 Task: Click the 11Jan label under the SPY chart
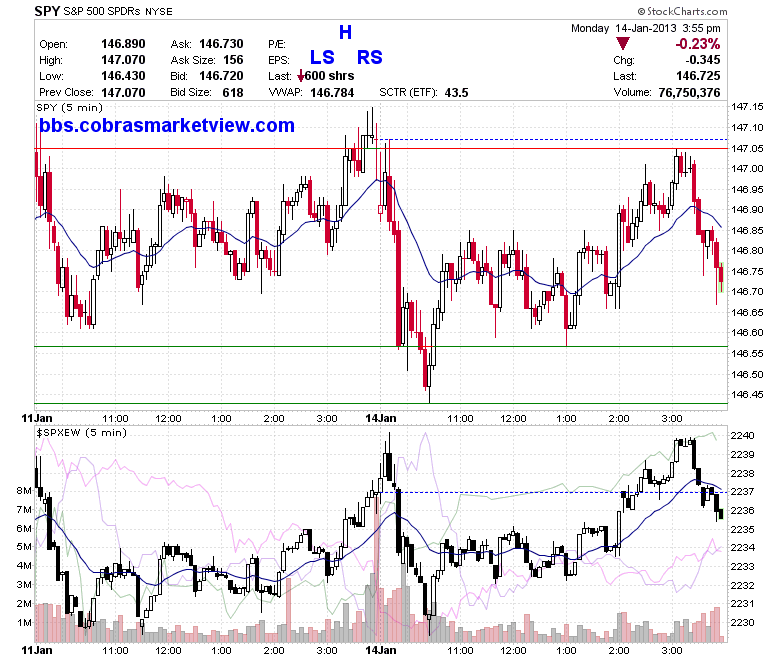click(36, 418)
